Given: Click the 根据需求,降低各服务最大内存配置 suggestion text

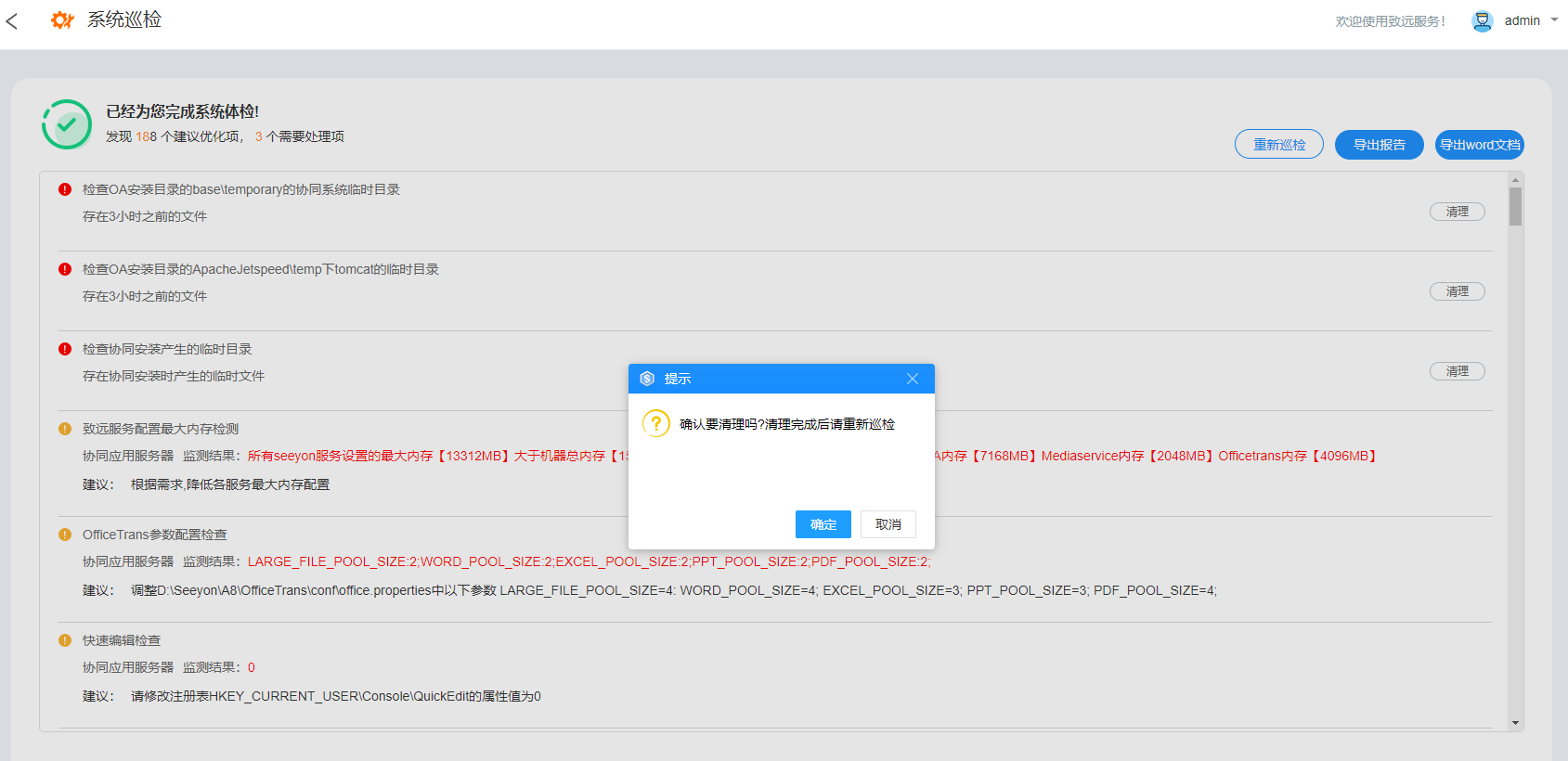Looking at the screenshot, I should click(x=230, y=484).
